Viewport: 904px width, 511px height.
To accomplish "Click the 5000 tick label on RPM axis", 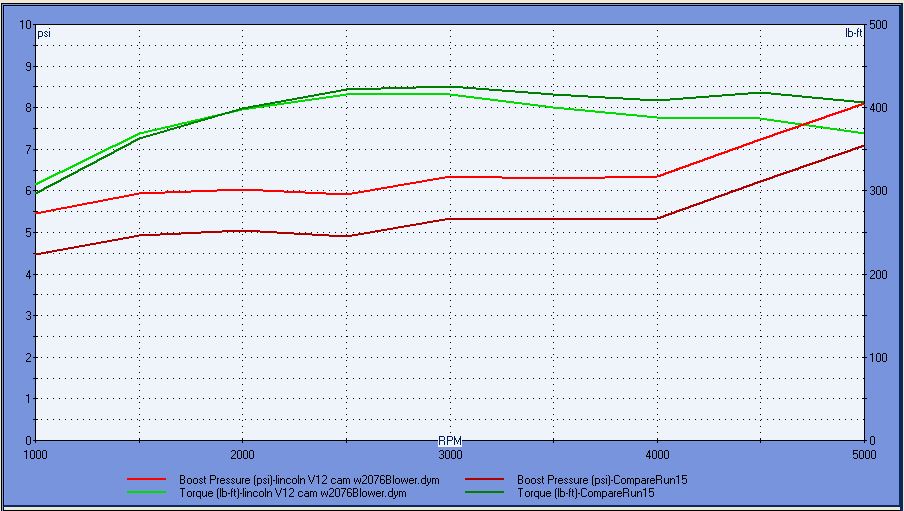I will coord(863,453).
